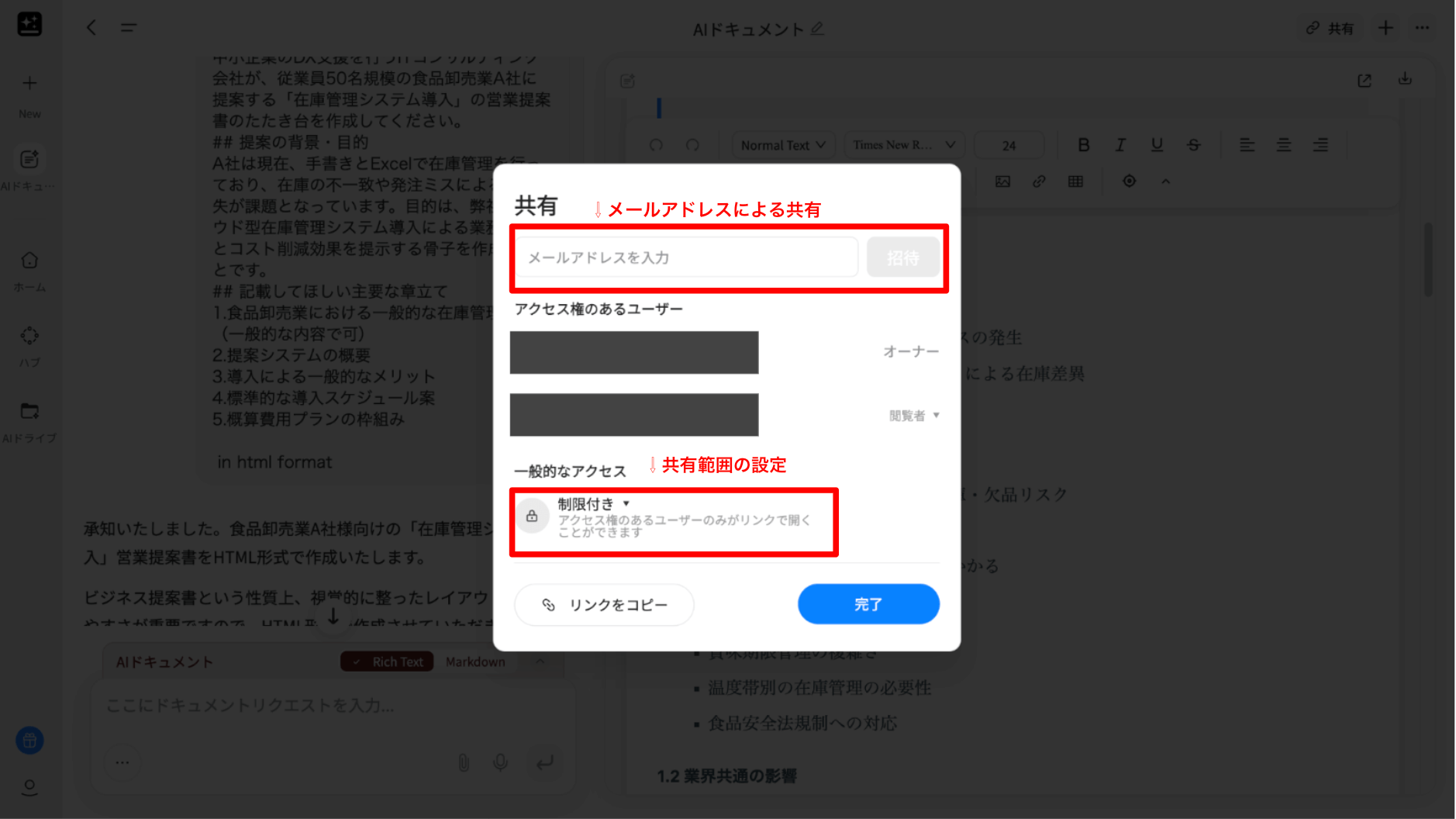Viewport: 1456px width, 819px height.
Task: Click the microphone voice input icon
Action: pos(501,762)
